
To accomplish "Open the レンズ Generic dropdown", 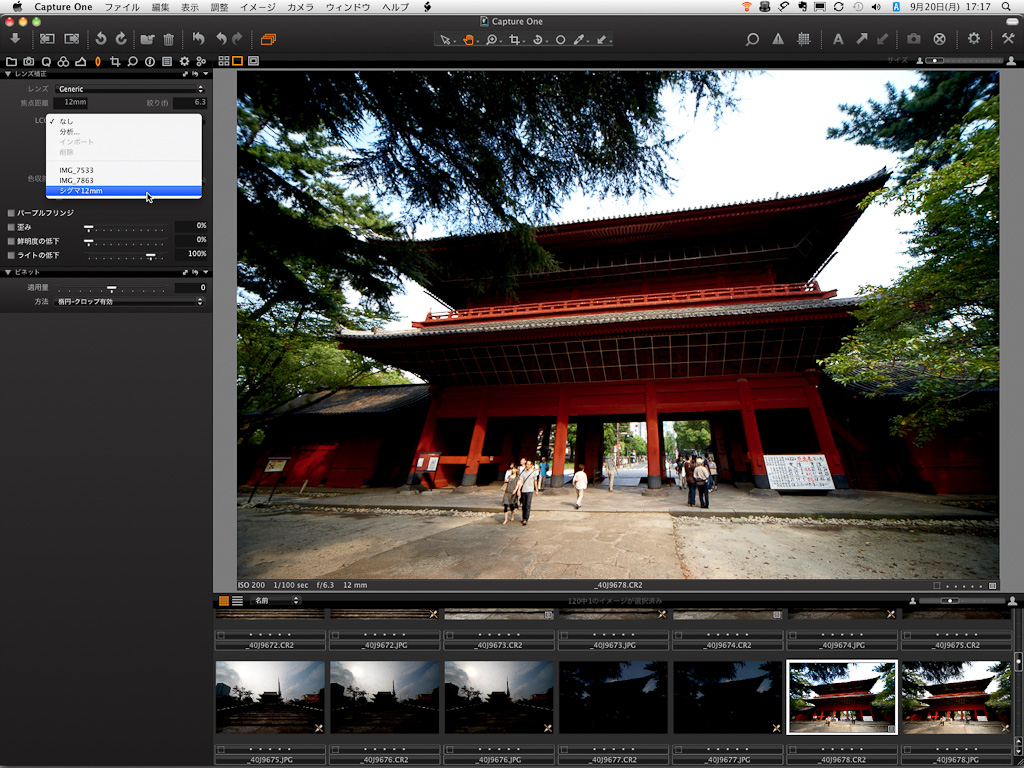I will click(x=130, y=89).
